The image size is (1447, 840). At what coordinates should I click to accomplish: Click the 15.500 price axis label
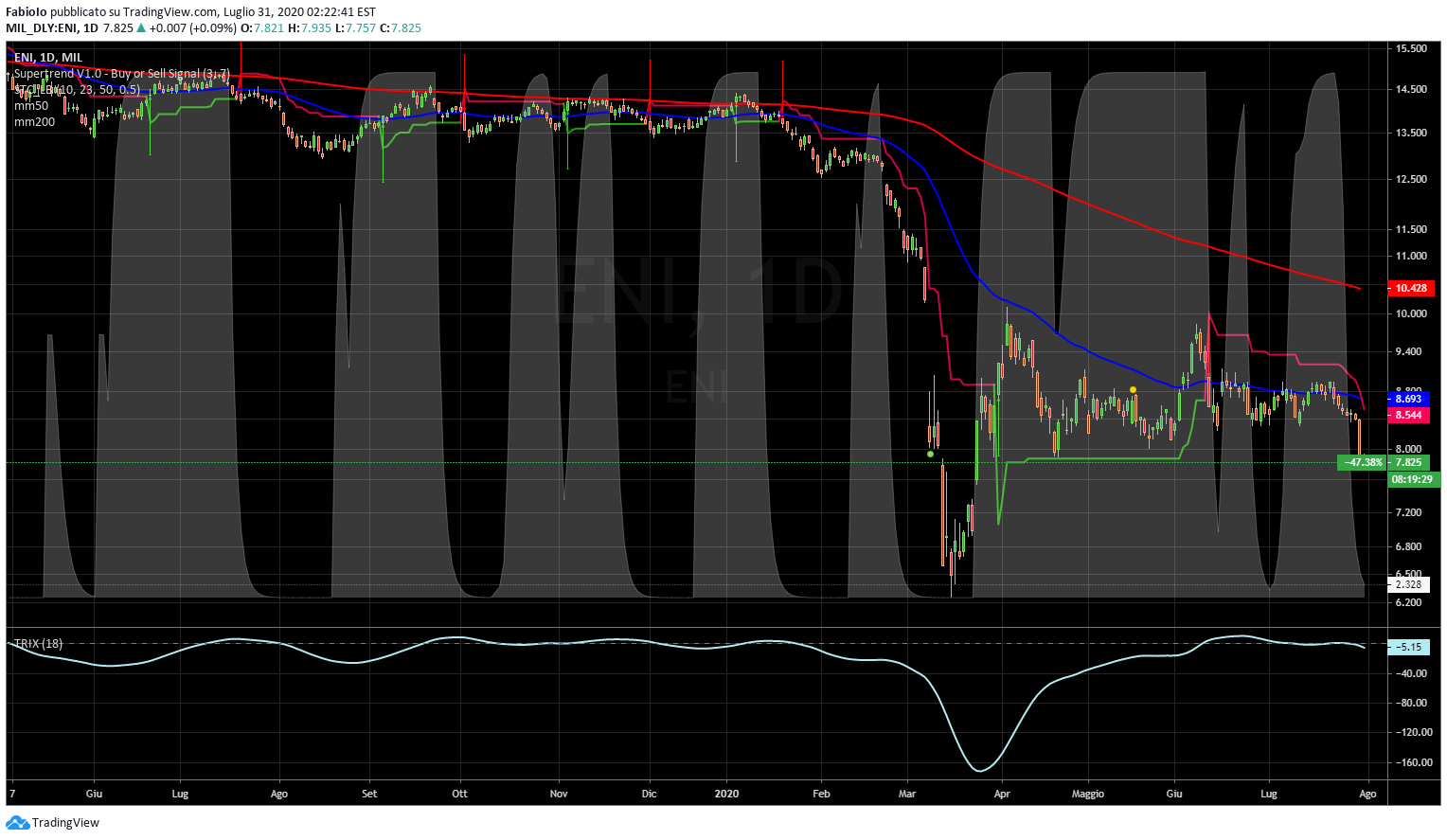coord(1411,48)
